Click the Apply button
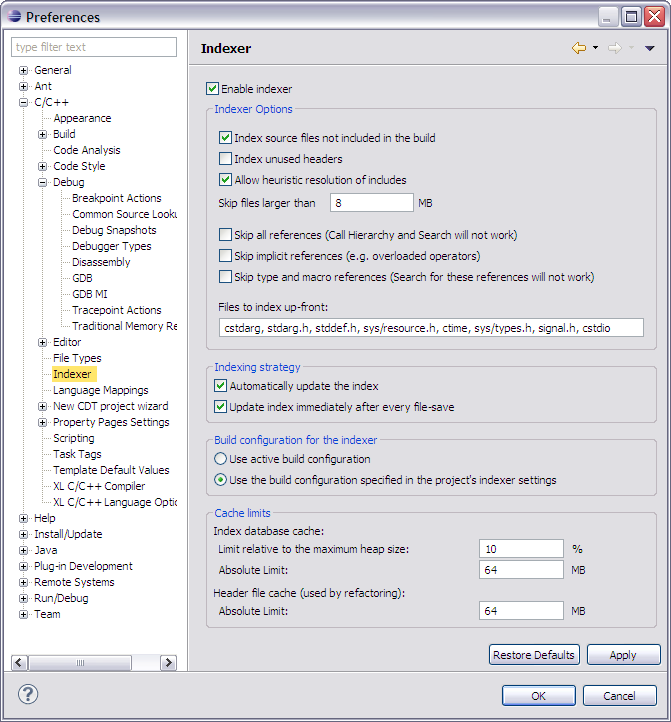Screen dimensions: 671x722 point(624,655)
